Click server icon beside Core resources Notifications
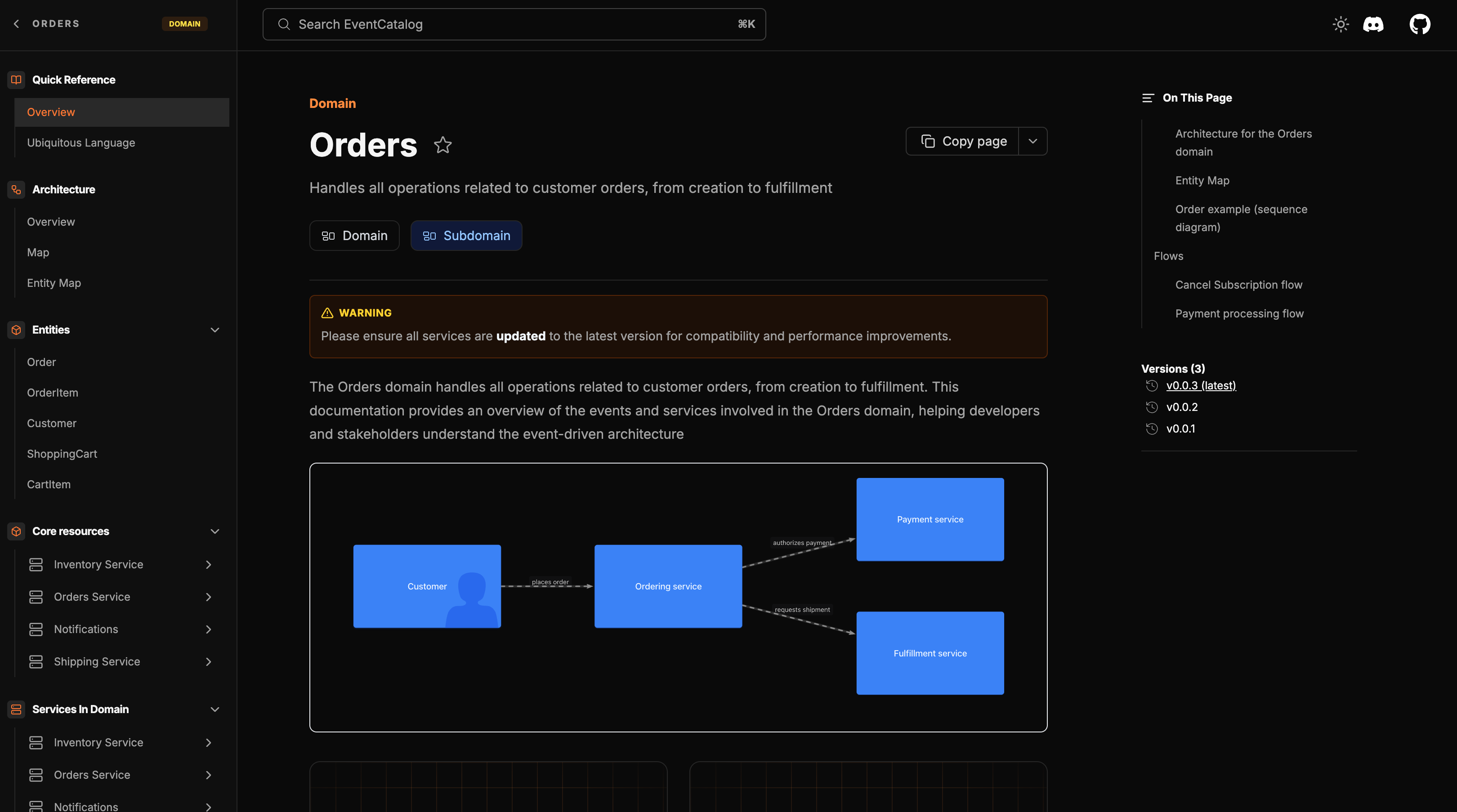 coord(36,629)
